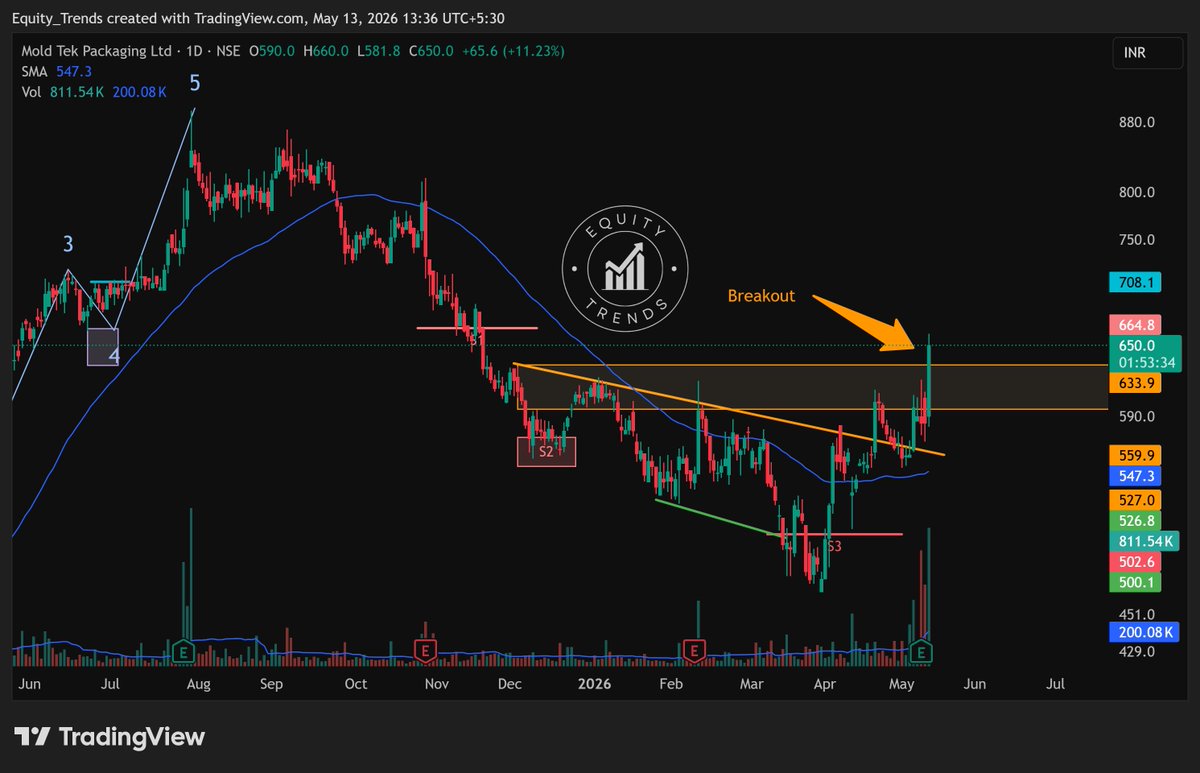This screenshot has height=773, width=1200.
Task: Click the 650.0 current price label on axis
Action: [x=1135, y=344]
